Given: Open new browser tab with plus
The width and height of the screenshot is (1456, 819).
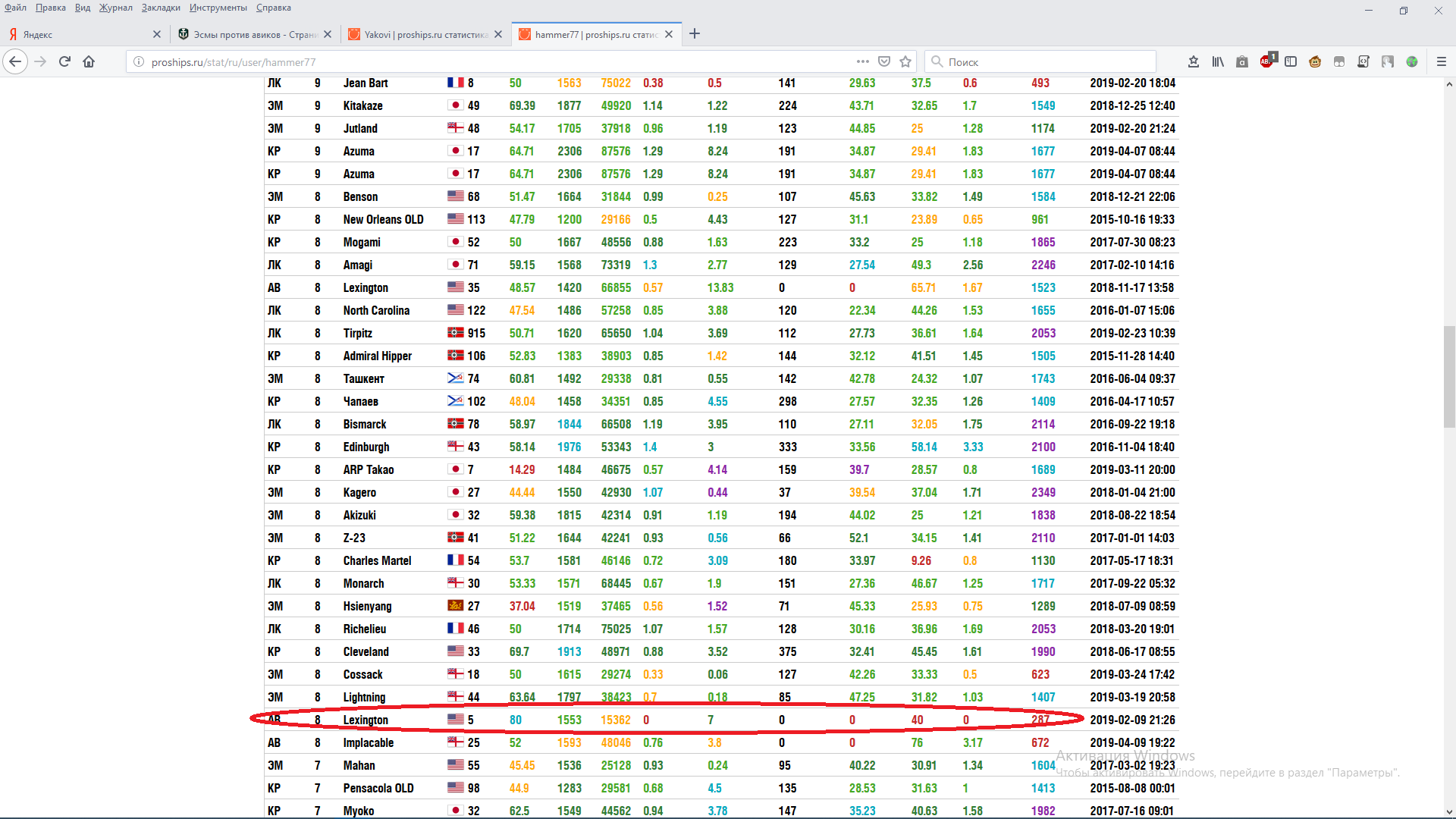Looking at the screenshot, I should click(695, 33).
